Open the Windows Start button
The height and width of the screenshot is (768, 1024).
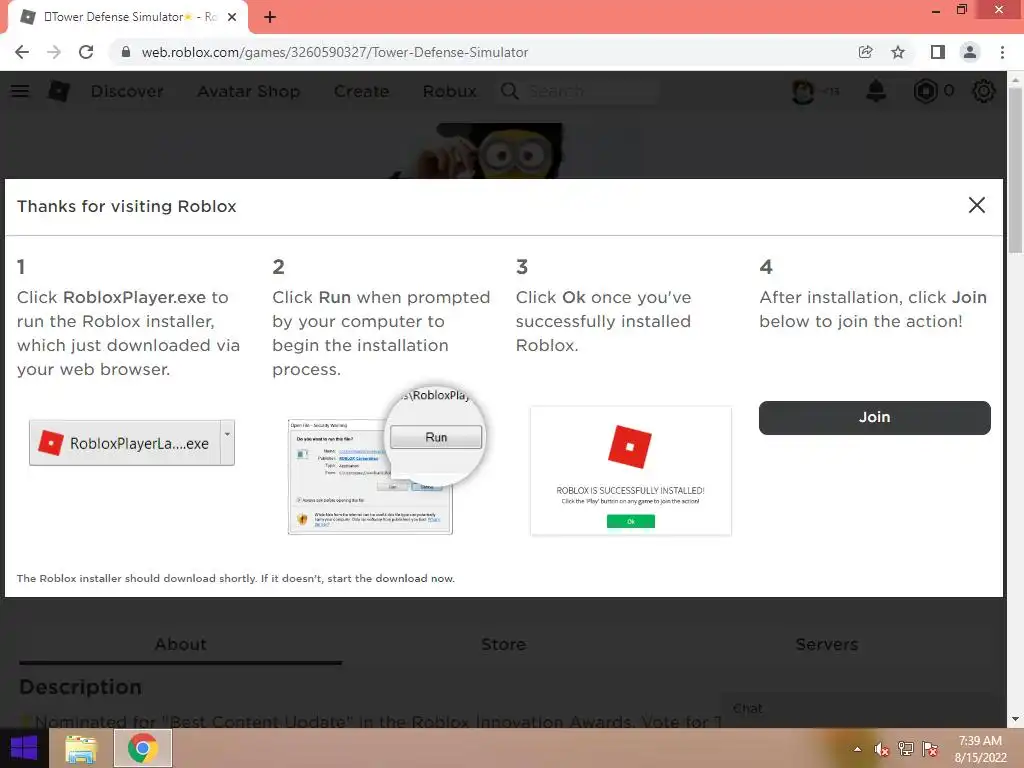click(24, 748)
